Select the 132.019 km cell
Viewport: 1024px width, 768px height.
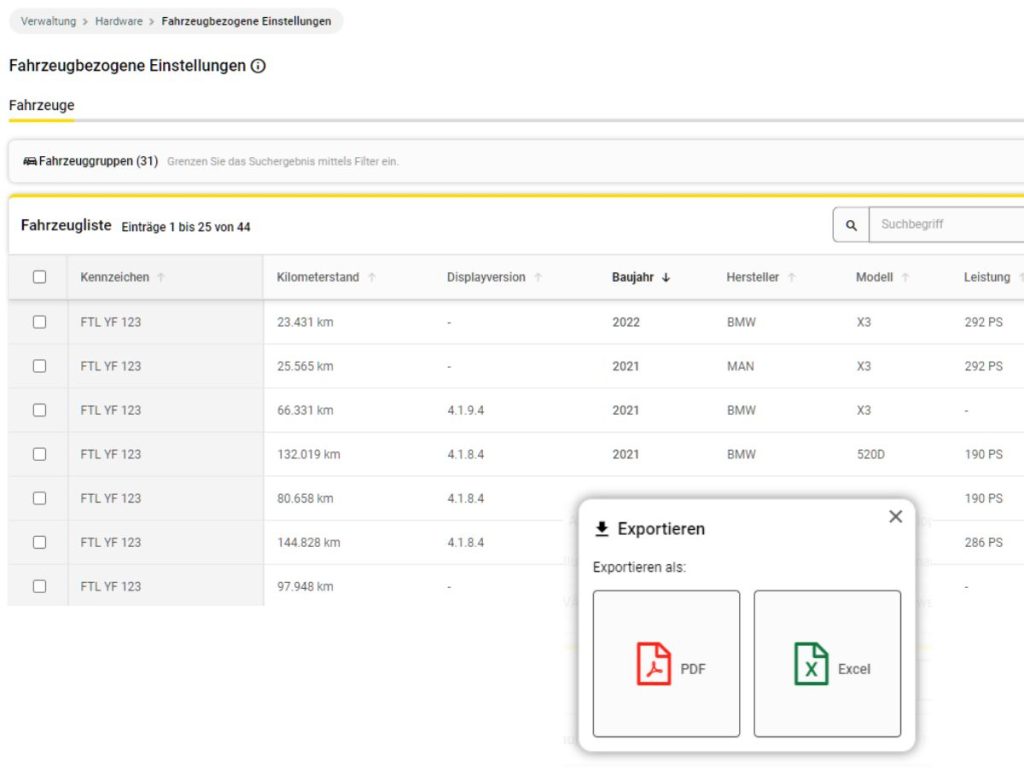click(x=308, y=455)
